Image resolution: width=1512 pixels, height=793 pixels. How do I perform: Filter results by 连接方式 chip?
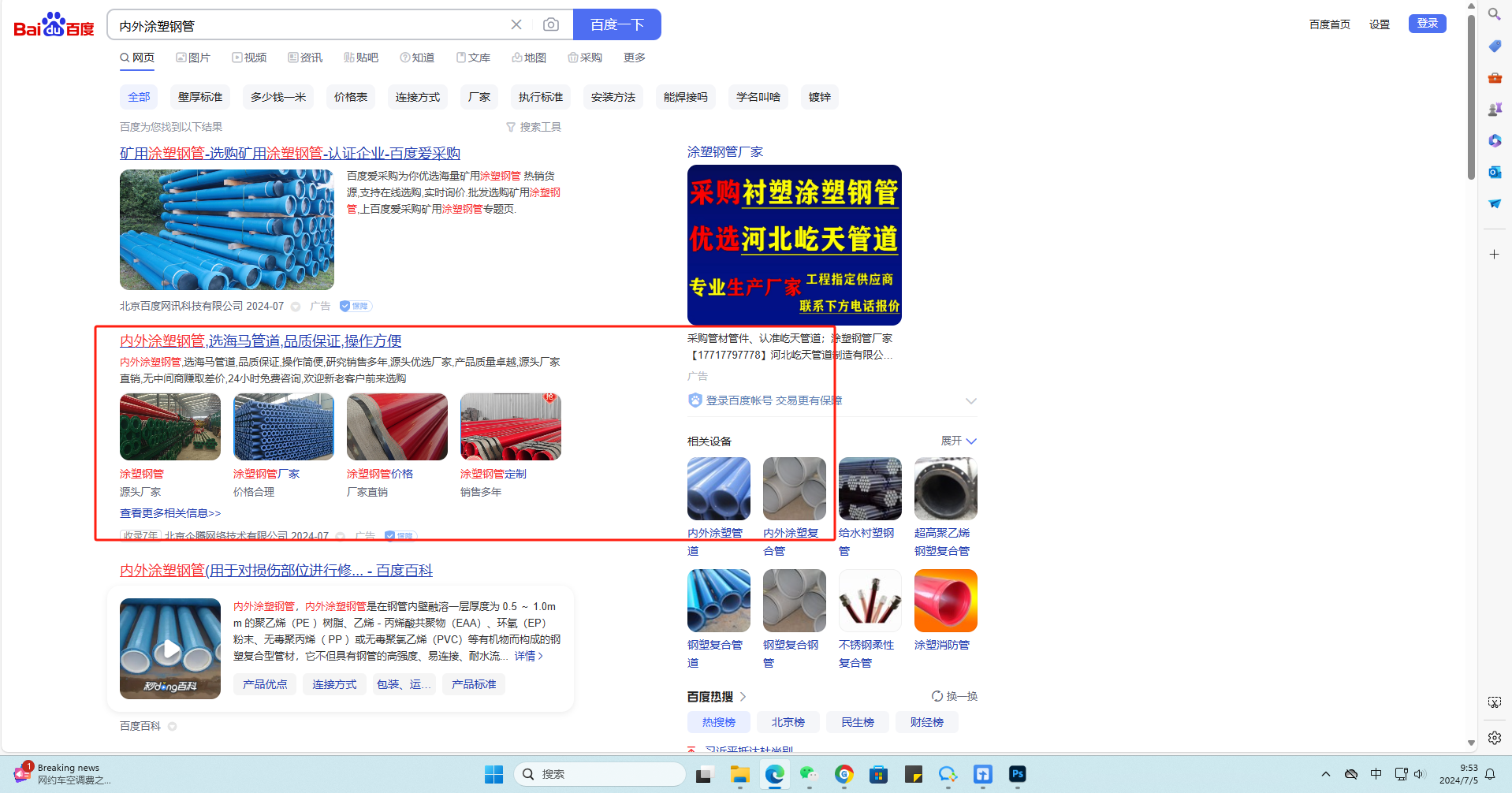click(x=418, y=97)
